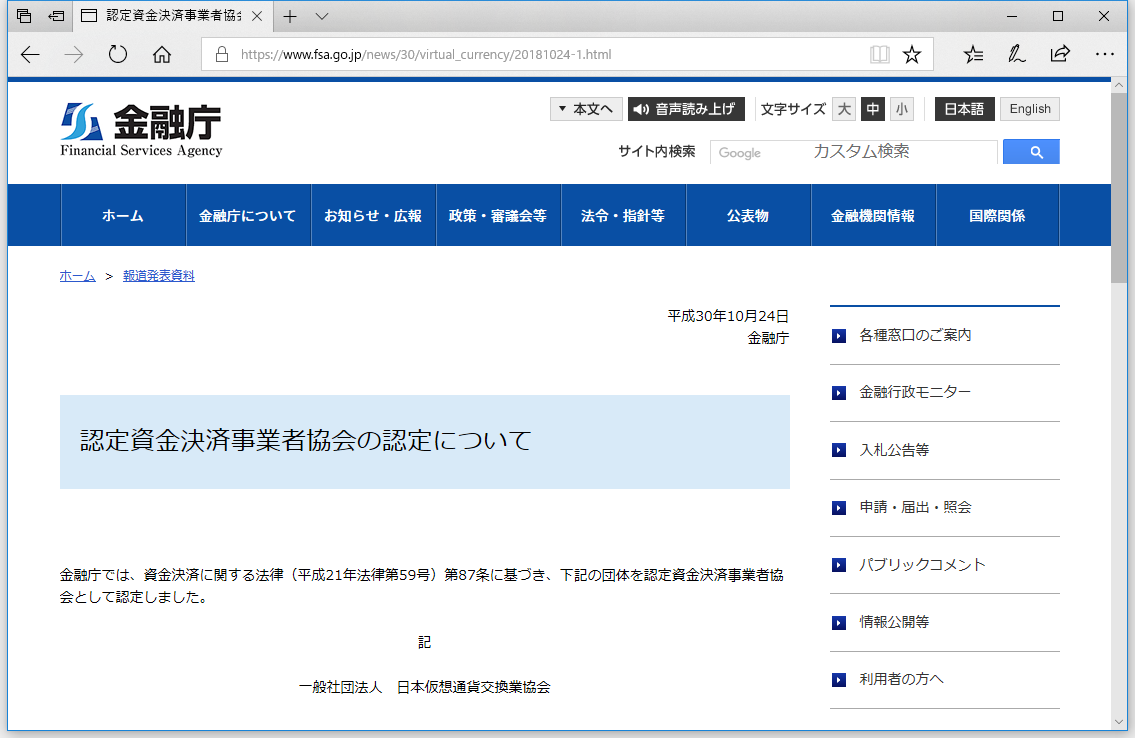Screen dimensions: 1135x738
Task: Click the blue site search magnifier button
Action: (1030, 151)
